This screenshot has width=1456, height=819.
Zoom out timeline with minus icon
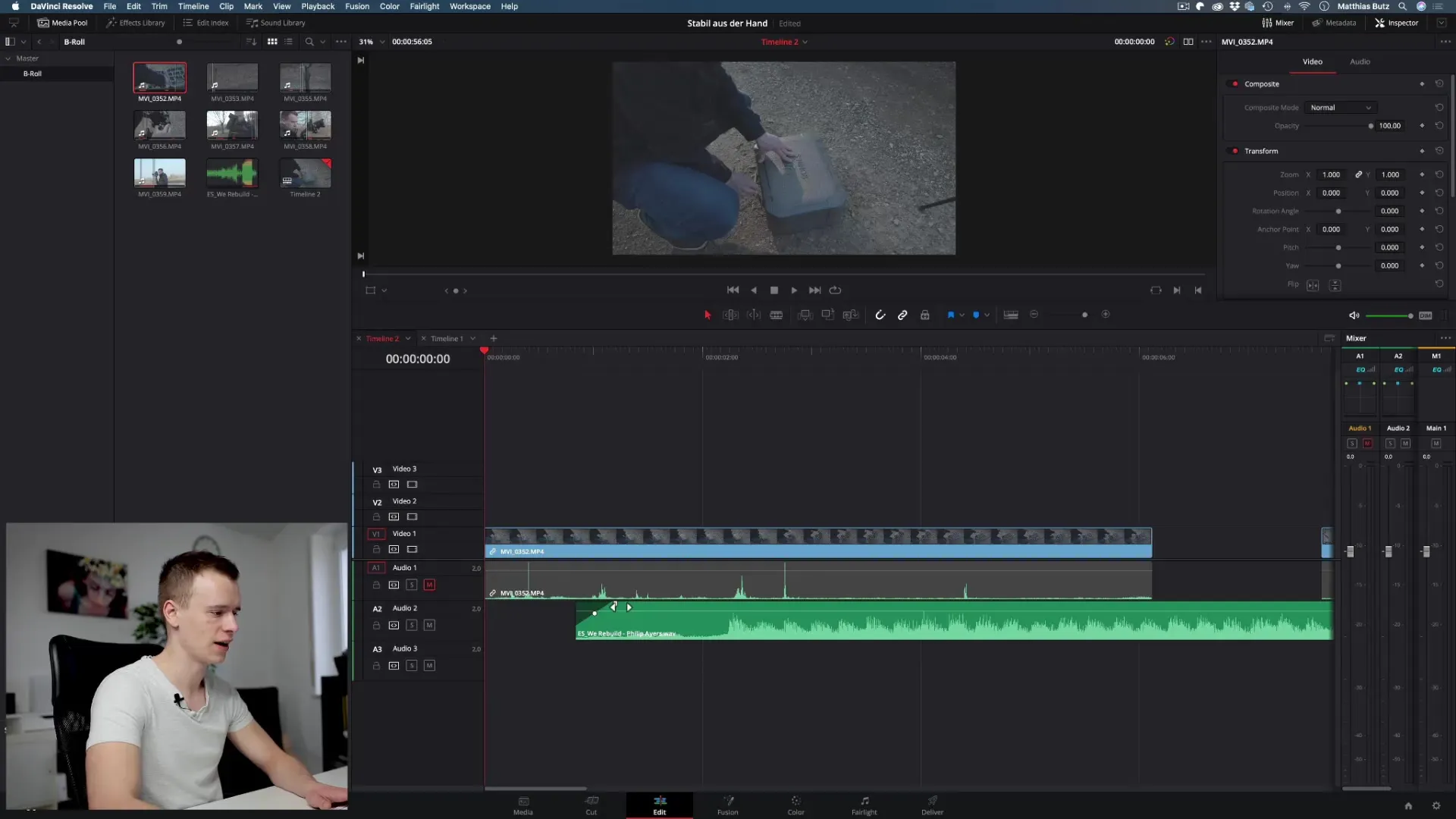point(1034,314)
